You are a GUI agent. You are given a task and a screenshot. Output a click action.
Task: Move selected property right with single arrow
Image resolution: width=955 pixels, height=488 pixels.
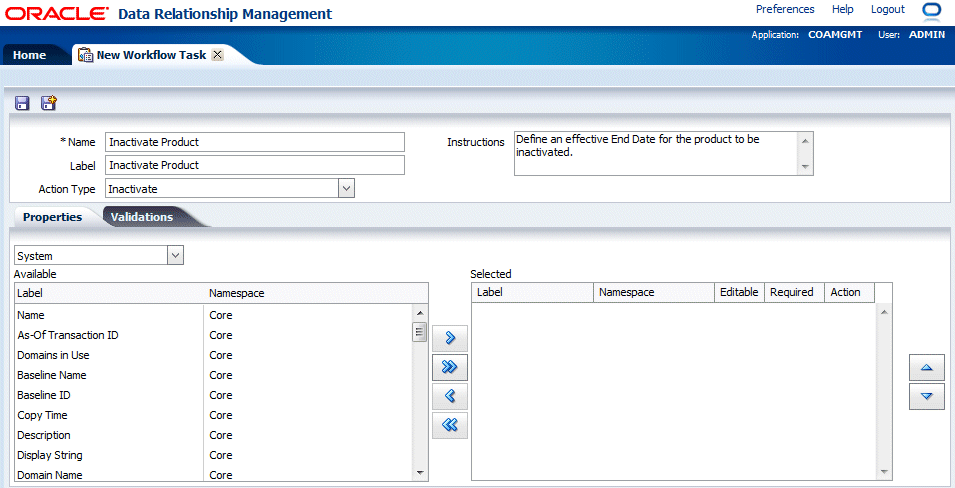[x=450, y=338]
